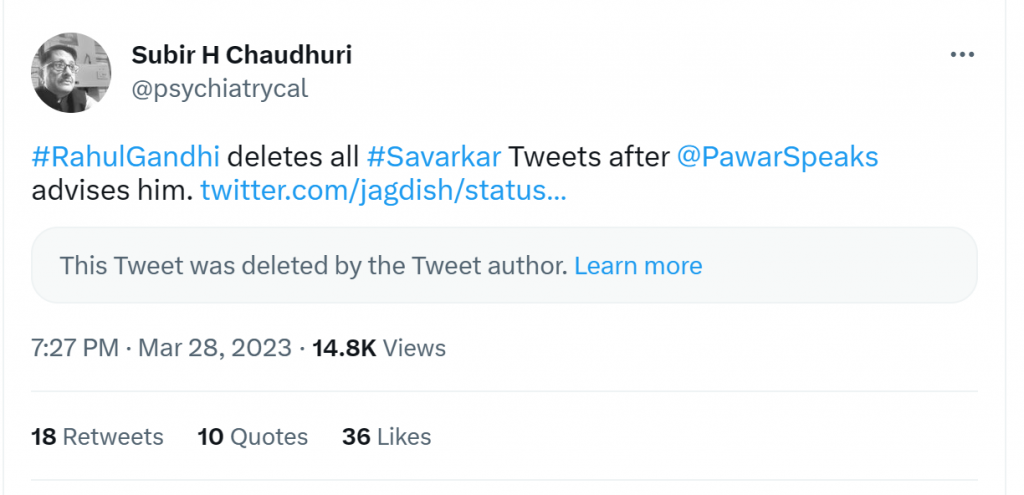Open the three-dot more options menu
The width and height of the screenshot is (1024, 495).
(x=962, y=56)
